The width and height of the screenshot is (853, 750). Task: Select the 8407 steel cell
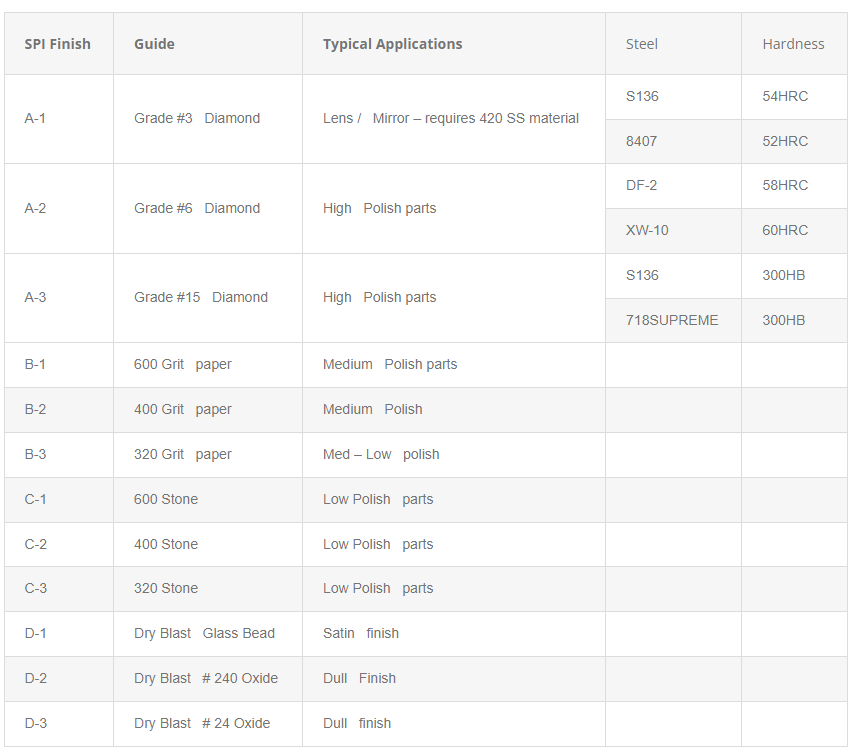coord(642,141)
